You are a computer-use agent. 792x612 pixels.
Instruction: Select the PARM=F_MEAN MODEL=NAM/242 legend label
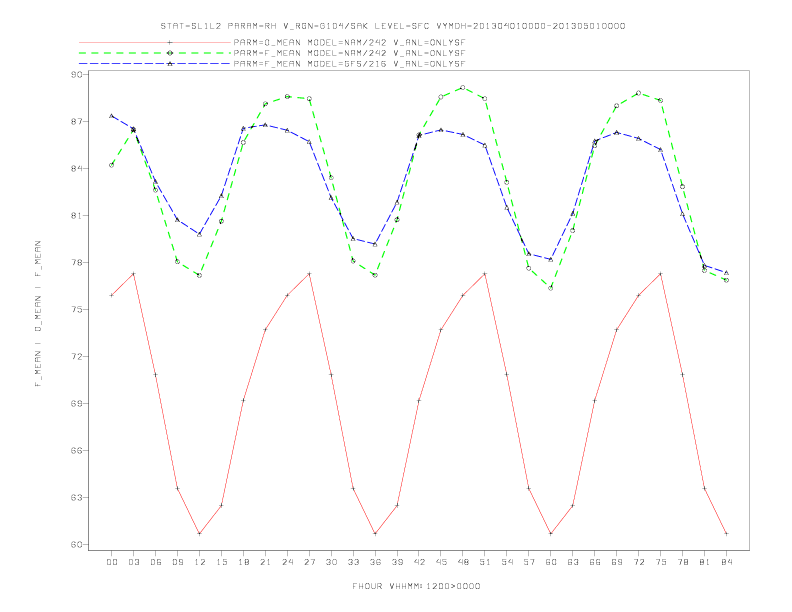(349, 53)
